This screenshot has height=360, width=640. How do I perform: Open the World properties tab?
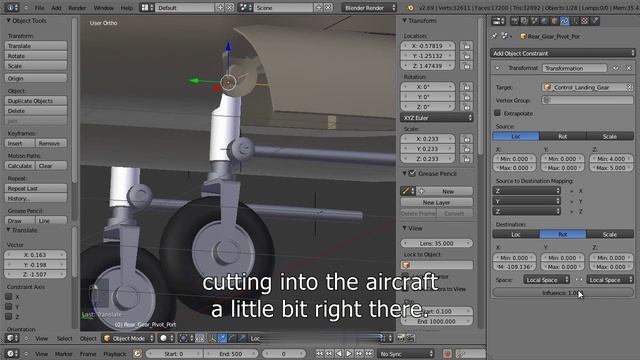(x=544, y=20)
